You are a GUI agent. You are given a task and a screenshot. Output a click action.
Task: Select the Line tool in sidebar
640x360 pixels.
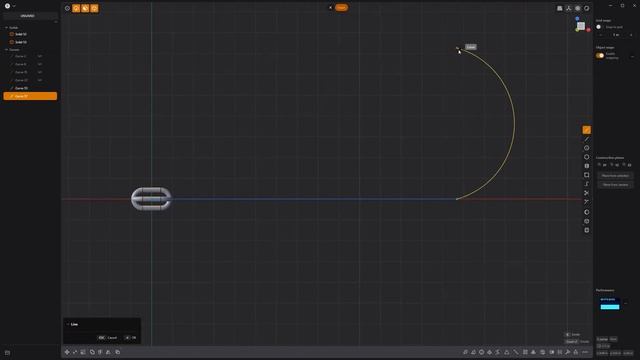(587, 139)
